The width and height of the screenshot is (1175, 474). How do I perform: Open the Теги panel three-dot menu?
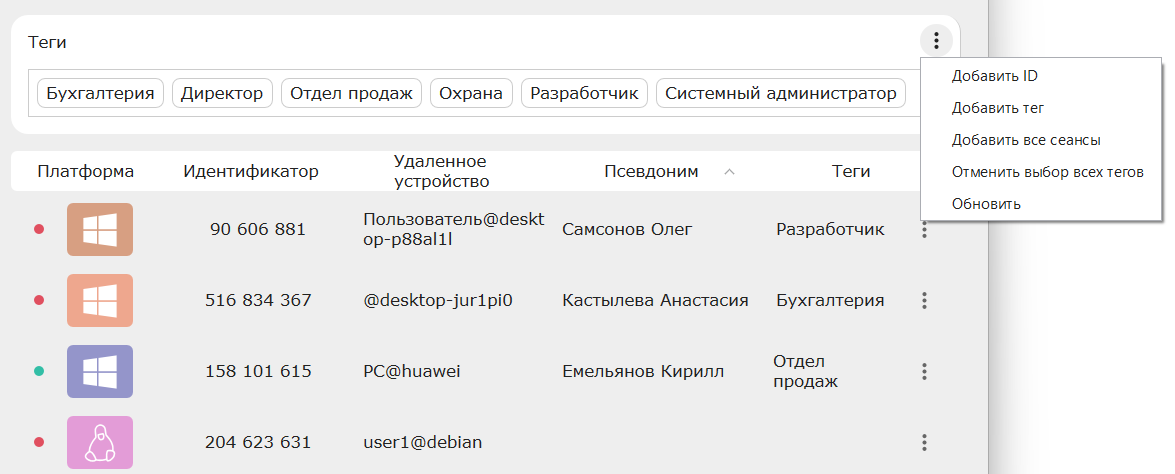coord(936,40)
